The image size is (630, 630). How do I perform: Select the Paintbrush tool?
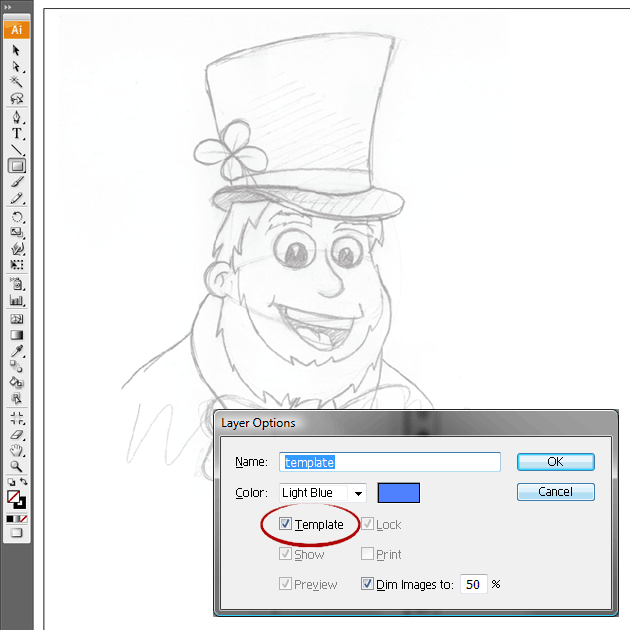(x=16, y=182)
